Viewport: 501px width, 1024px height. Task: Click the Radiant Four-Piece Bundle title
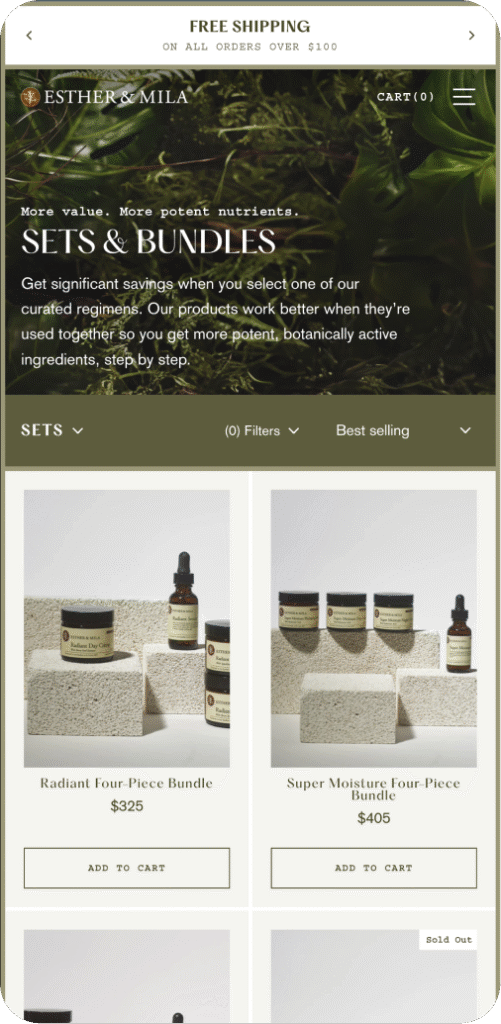click(127, 783)
